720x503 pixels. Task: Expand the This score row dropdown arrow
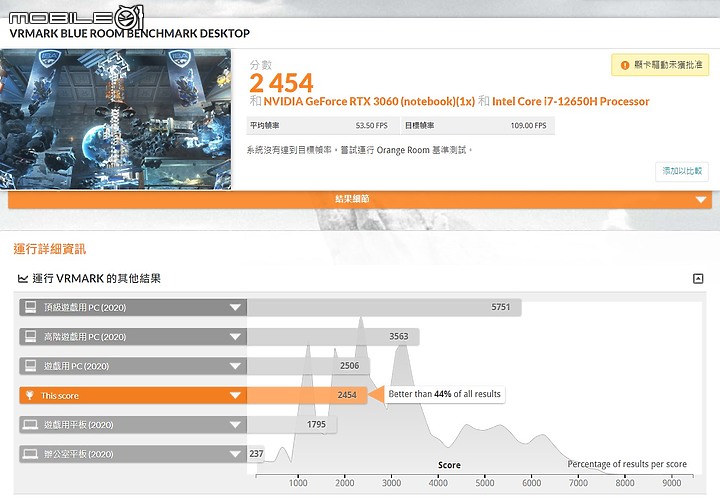235,396
